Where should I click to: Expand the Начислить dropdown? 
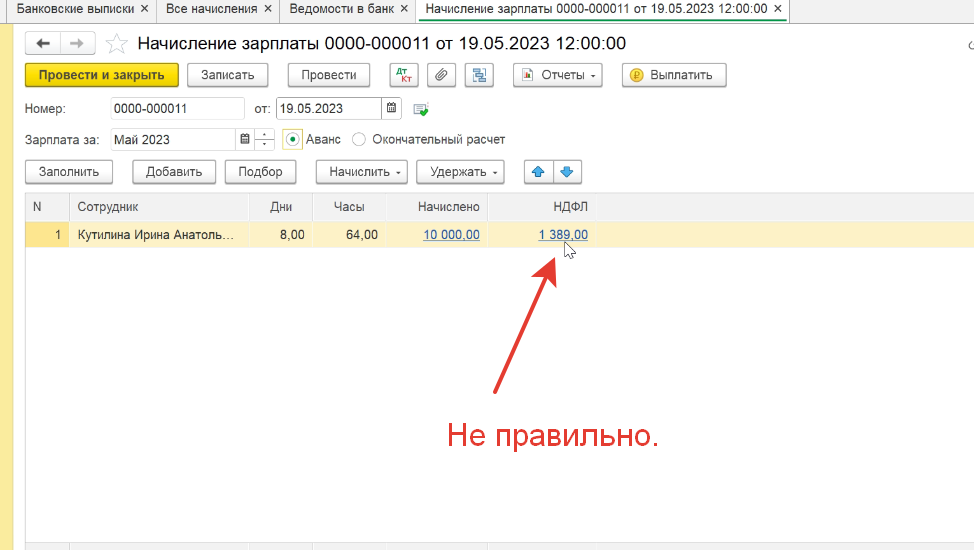361,172
